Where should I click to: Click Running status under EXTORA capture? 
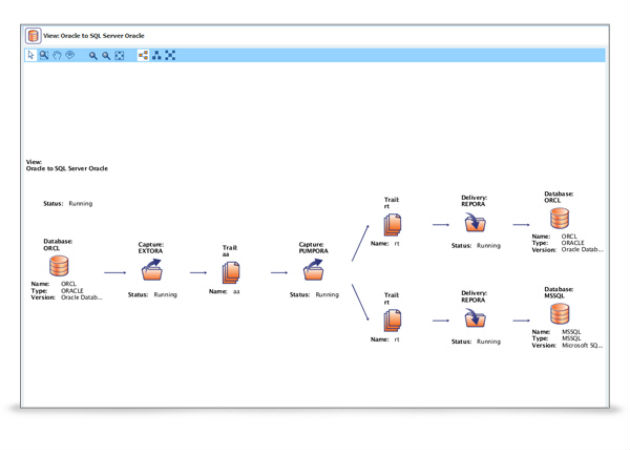click(x=165, y=295)
